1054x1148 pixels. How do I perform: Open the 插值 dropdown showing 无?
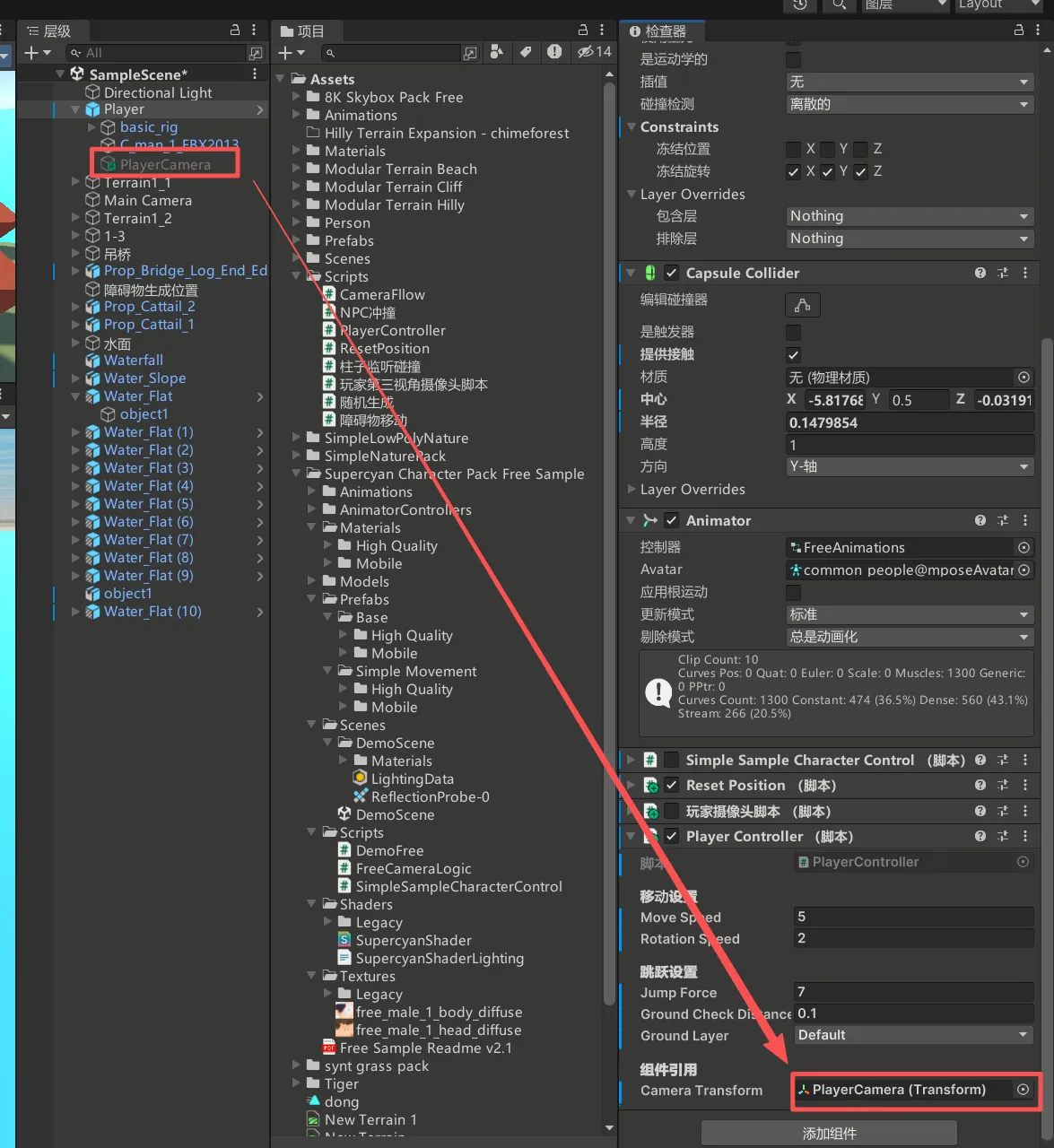click(x=910, y=82)
